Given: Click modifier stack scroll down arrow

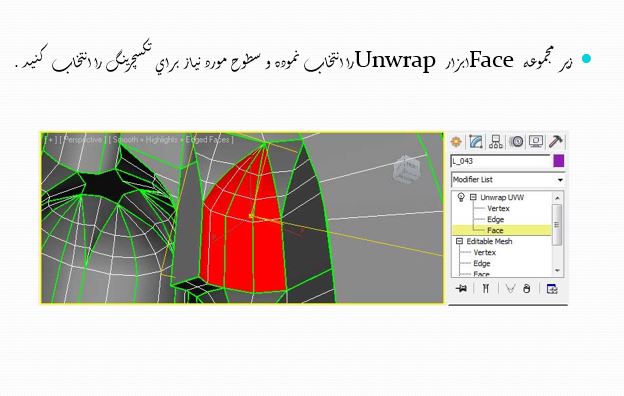Looking at the screenshot, I should (557, 271).
